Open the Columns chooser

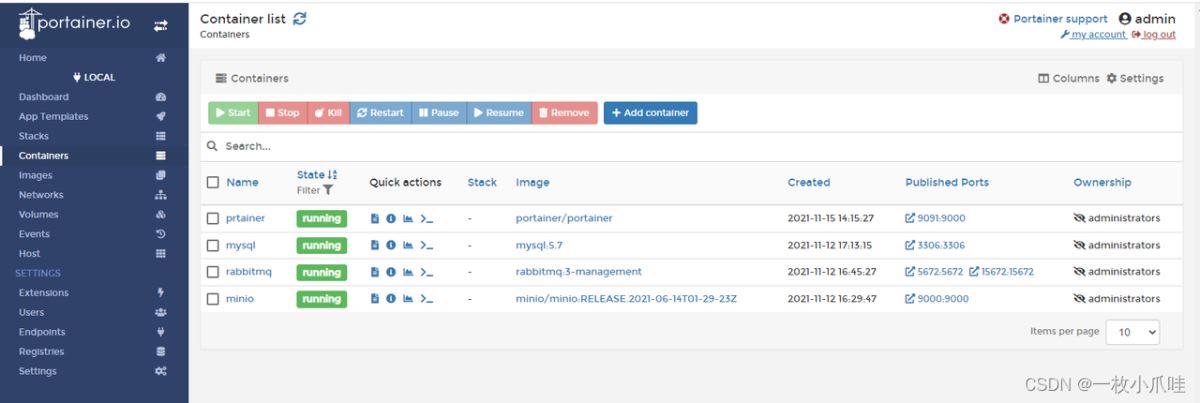[1069, 78]
